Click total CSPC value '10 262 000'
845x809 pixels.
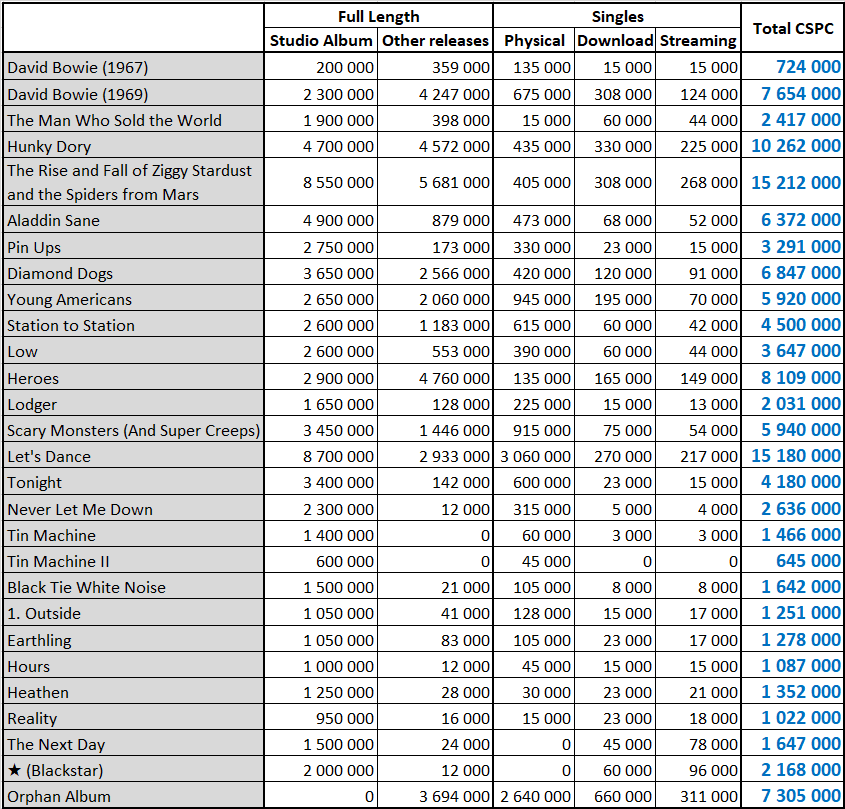795,146
